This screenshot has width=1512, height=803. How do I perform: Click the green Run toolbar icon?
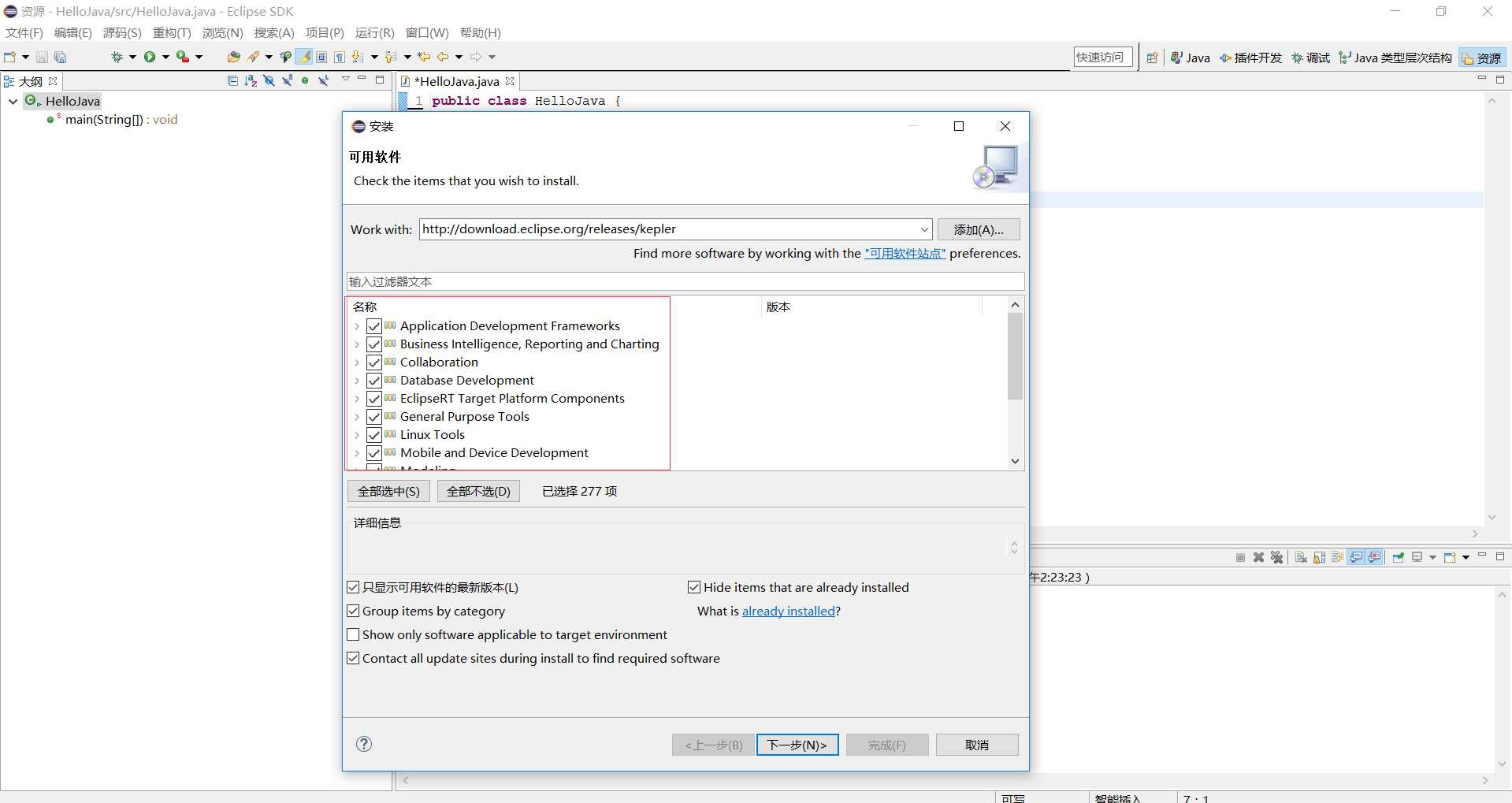point(150,57)
